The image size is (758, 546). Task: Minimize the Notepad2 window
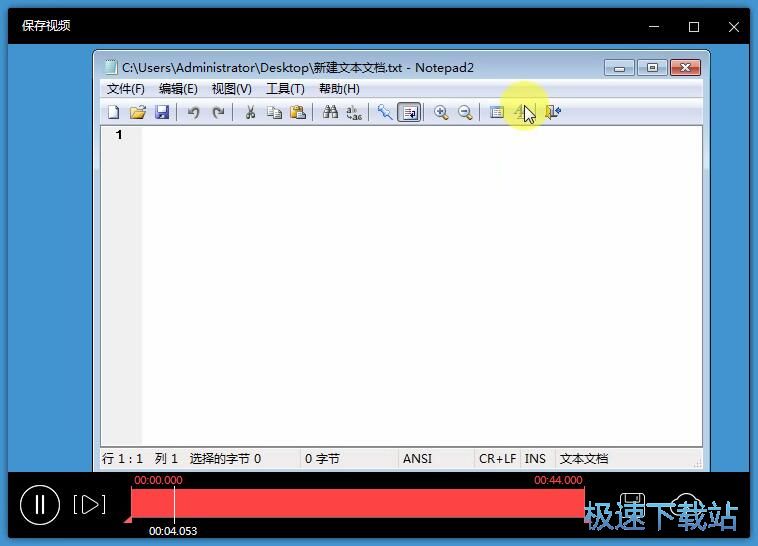pyautogui.click(x=619, y=68)
